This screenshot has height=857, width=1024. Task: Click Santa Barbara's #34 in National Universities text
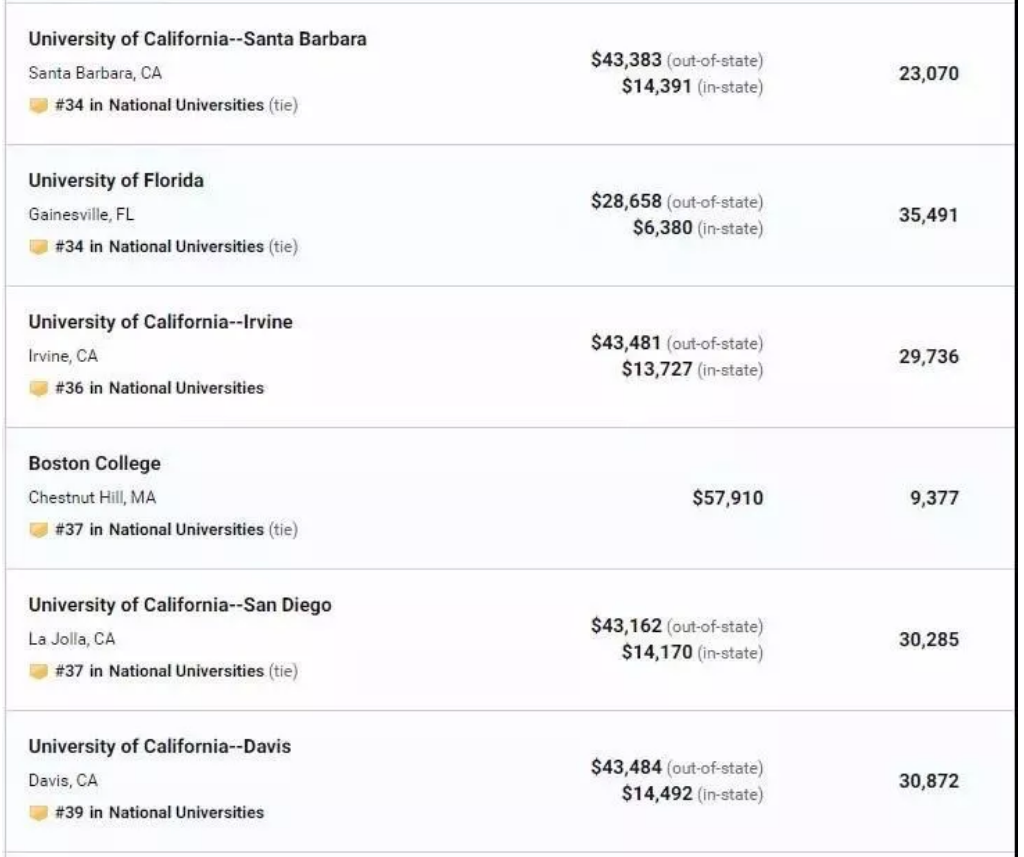(160, 105)
